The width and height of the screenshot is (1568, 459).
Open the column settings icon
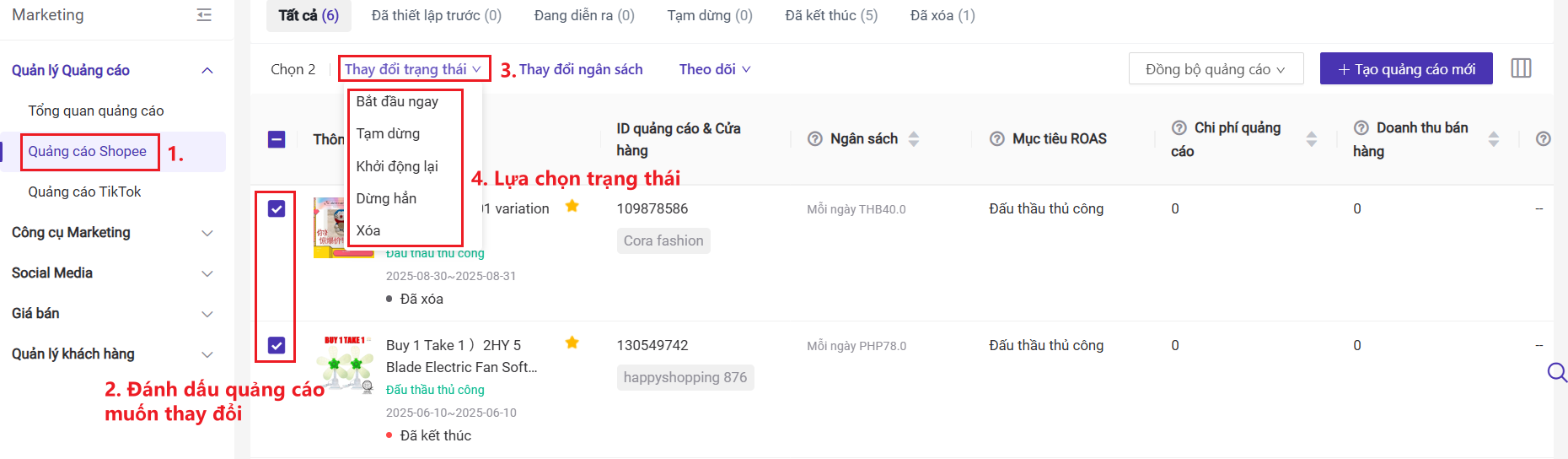tap(1521, 68)
